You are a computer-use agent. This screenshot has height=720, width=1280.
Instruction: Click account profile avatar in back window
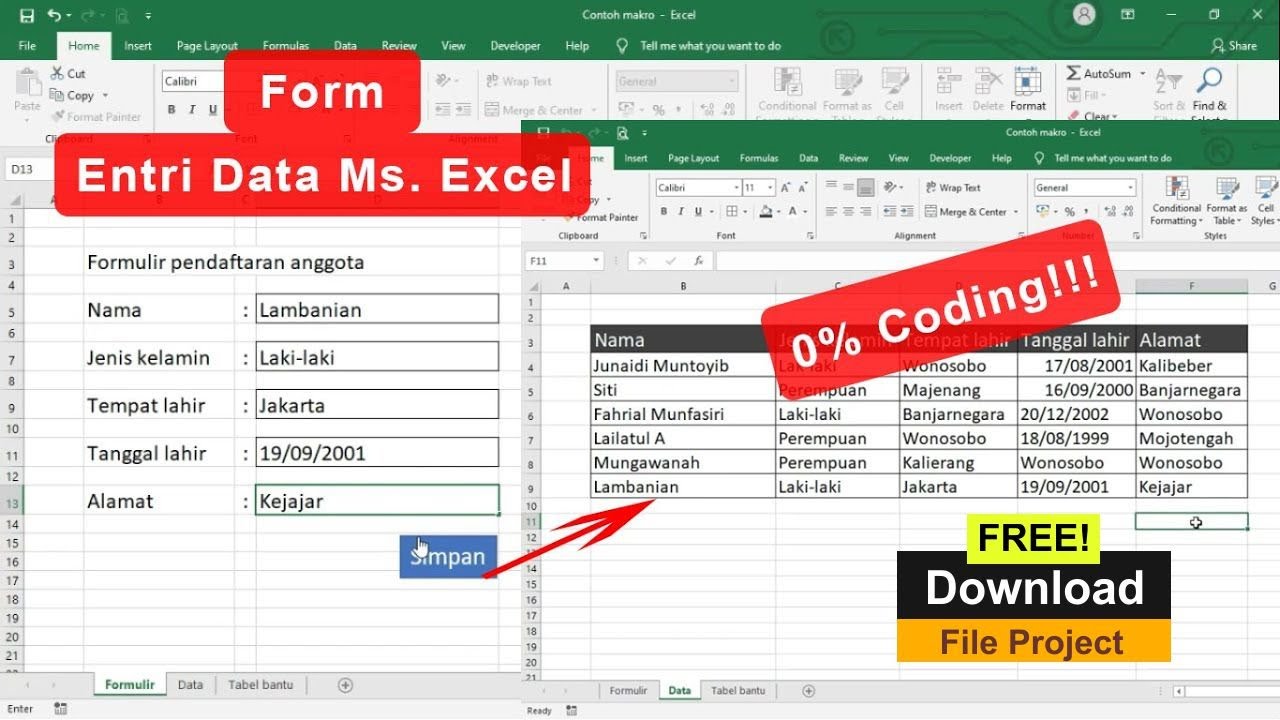point(1083,15)
